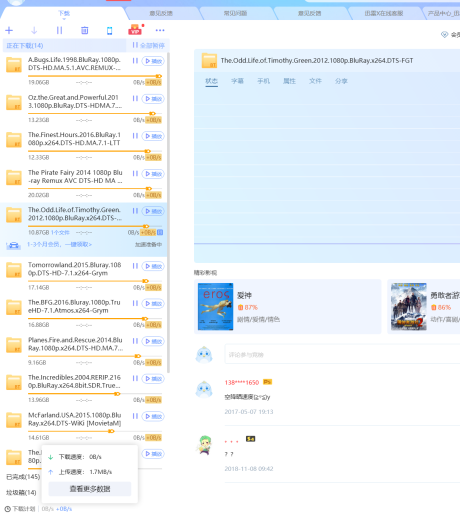Open the 分享 detail tab
The height and width of the screenshot is (514, 460).
pos(341,81)
